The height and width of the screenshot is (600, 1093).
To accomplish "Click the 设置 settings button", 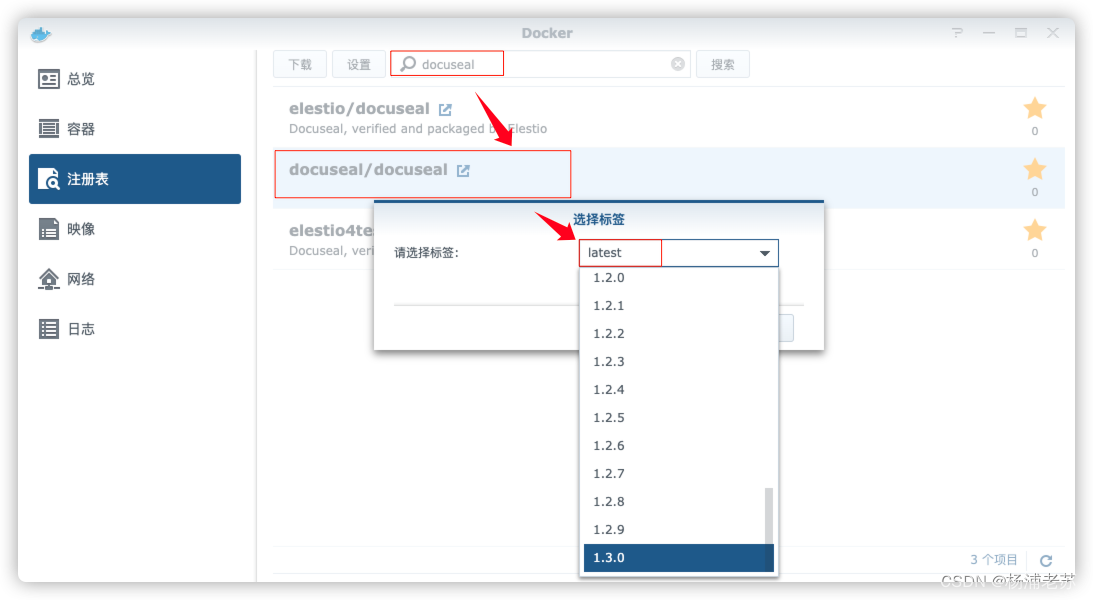I will point(359,64).
